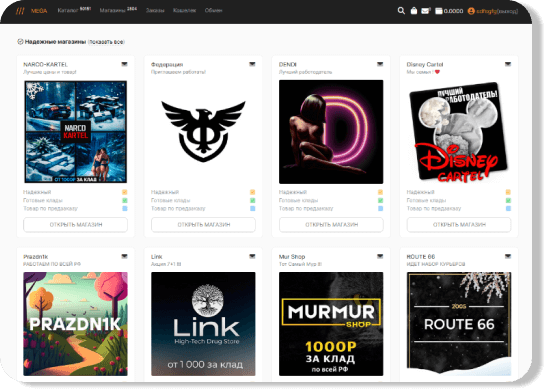Click the ROUTE 66 banner image
The image size is (546, 390).
(x=459, y=324)
